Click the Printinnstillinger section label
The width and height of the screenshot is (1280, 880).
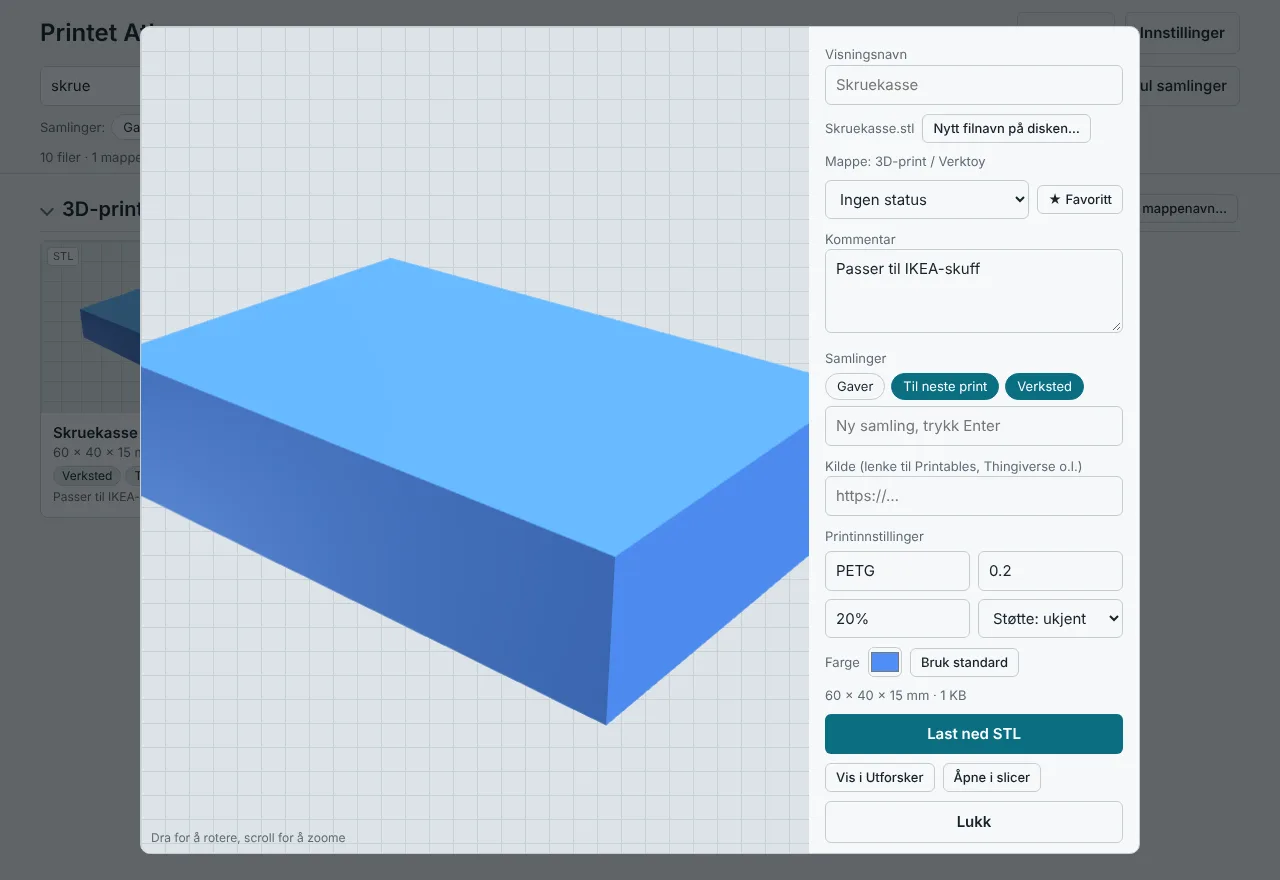point(874,537)
